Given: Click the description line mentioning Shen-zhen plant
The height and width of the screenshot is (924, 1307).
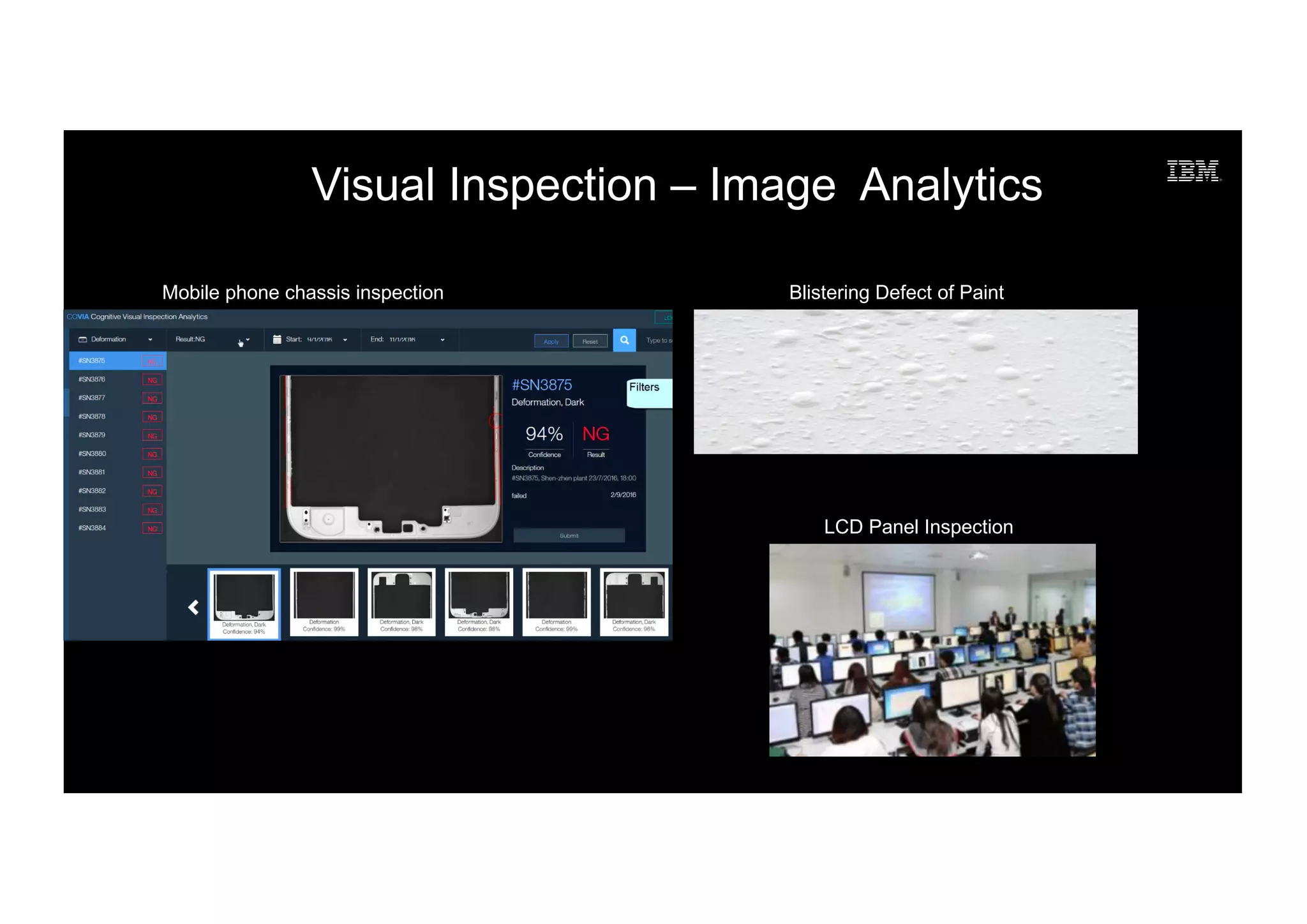Looking at the screenshot, I should pyautogui.click(x=574, y=478).
